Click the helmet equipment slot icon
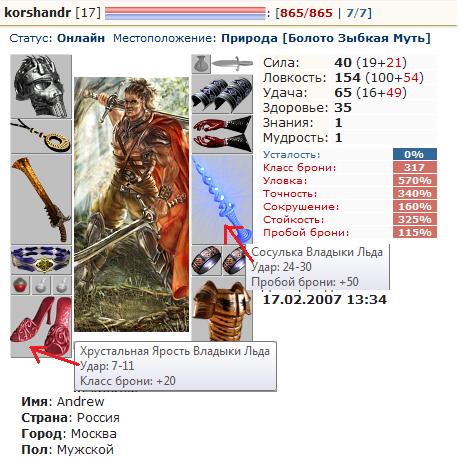The image size is (460, 459). pos(41,86)
